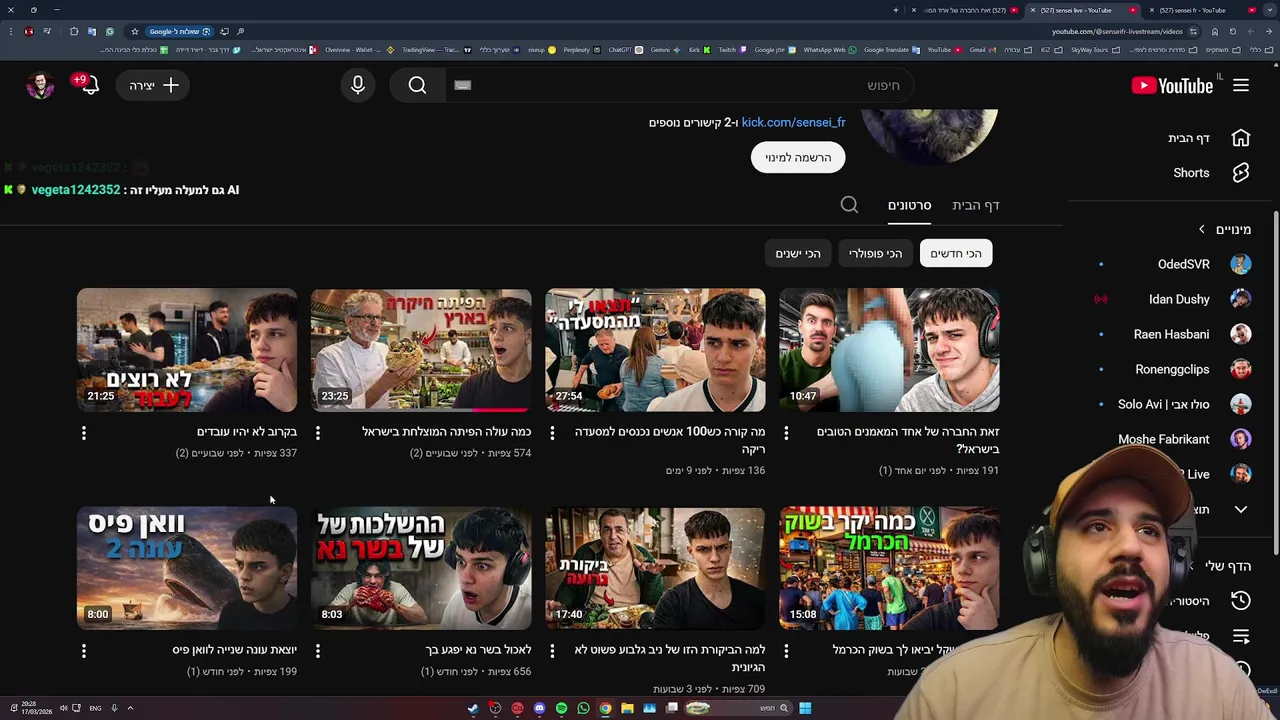Image resolution: width=1280 pixels, height=720 pixels.
Task: Open more options for the 10:47 video
Action: point(786,433)
